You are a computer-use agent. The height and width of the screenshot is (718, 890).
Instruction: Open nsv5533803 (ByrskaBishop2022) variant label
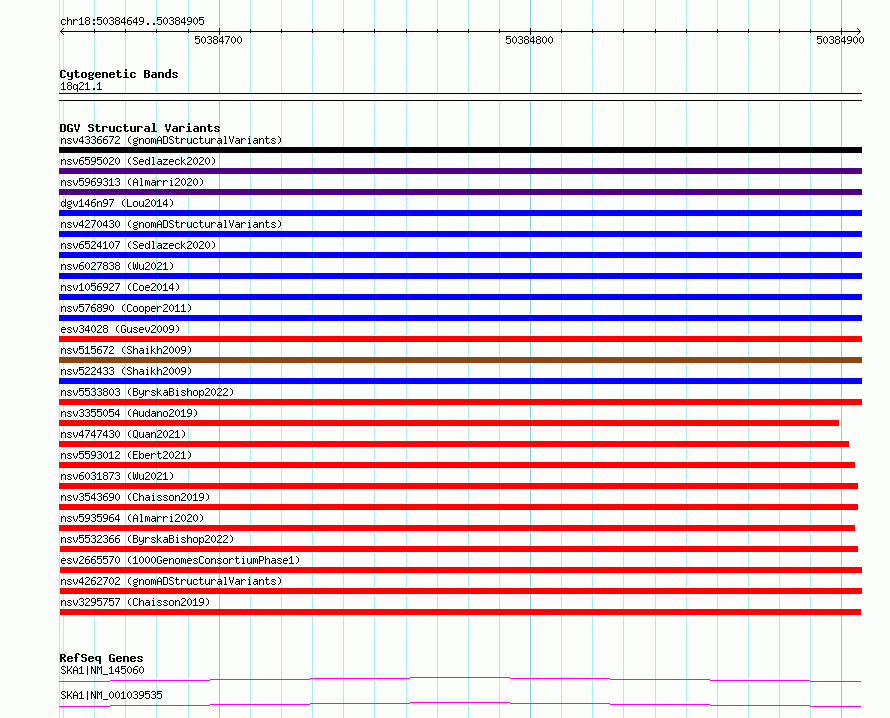click(x=147, y=392)
